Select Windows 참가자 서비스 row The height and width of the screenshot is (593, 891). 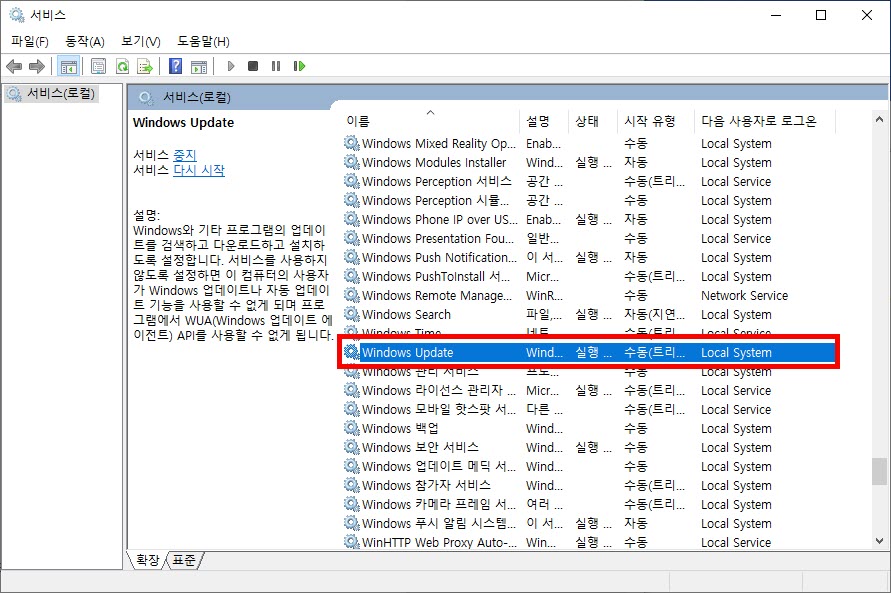(x=589, y=486)
